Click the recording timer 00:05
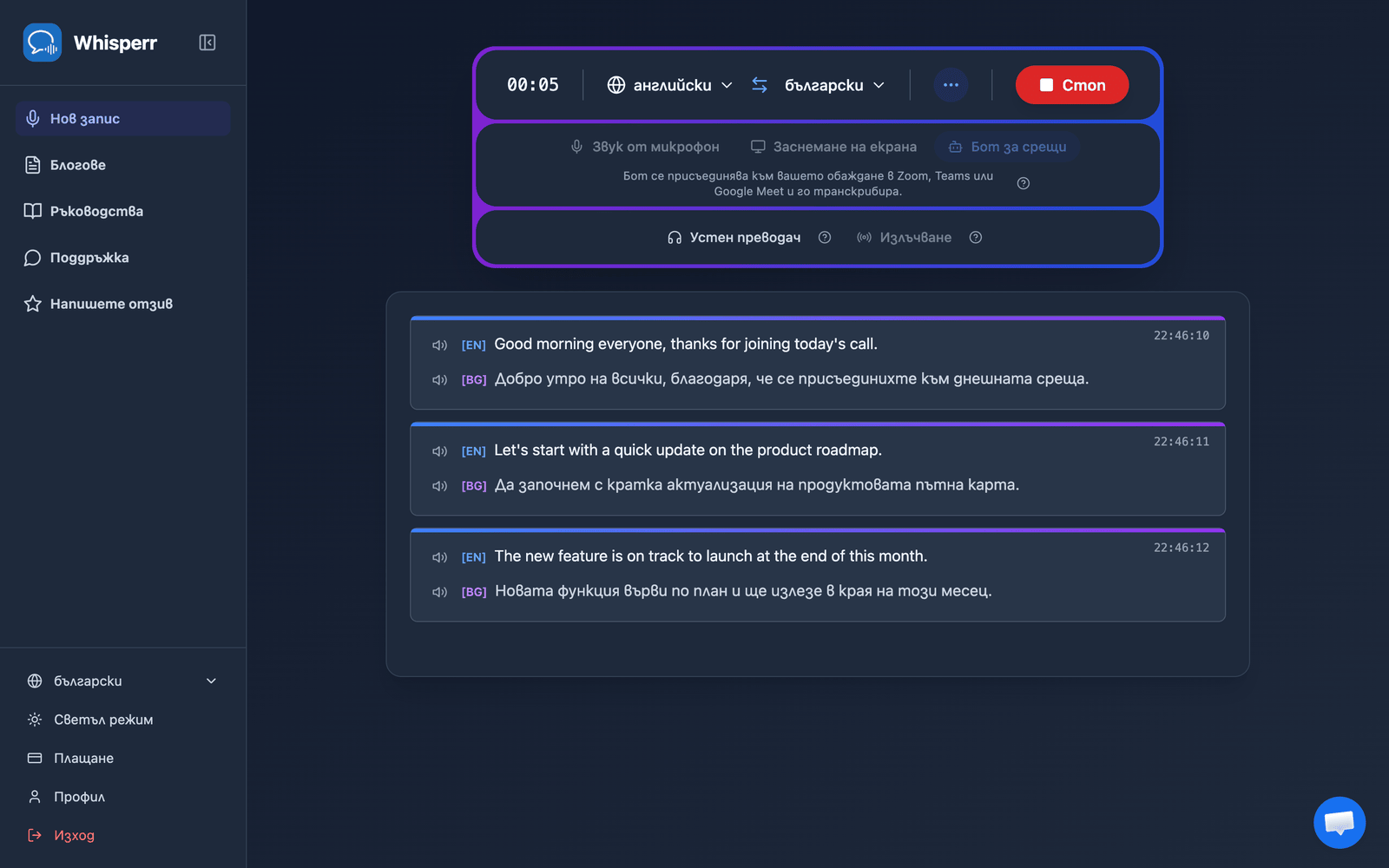The width and height of the screenshot is (1389, 868). tap(533, 85)
